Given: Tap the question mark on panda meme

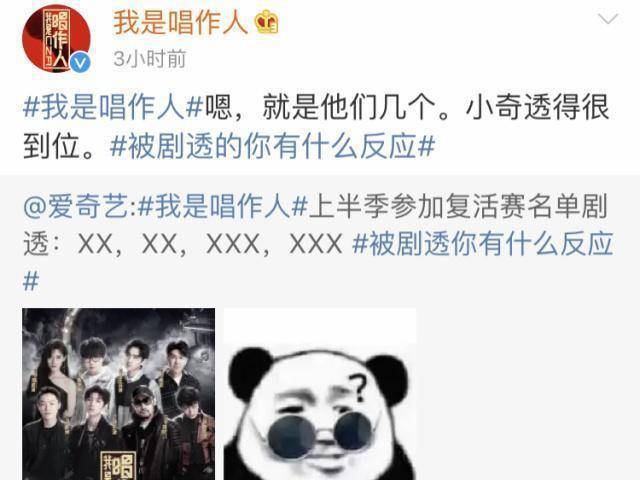Looking at the screenshot, I should pos(359,388).
